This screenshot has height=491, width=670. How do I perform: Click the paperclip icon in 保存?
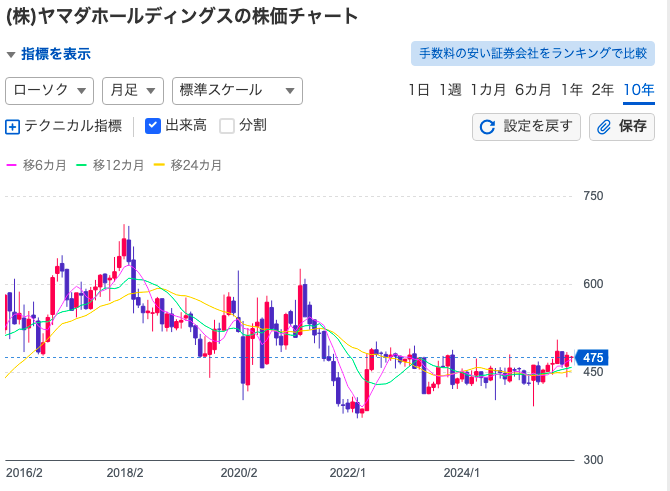click(604, 127)
